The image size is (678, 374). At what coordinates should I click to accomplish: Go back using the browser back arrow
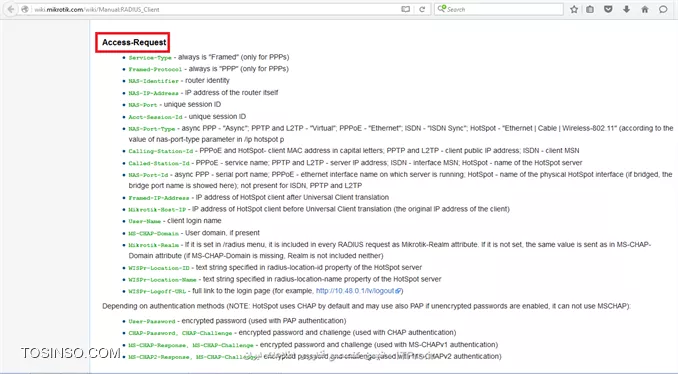click(10, 9)
